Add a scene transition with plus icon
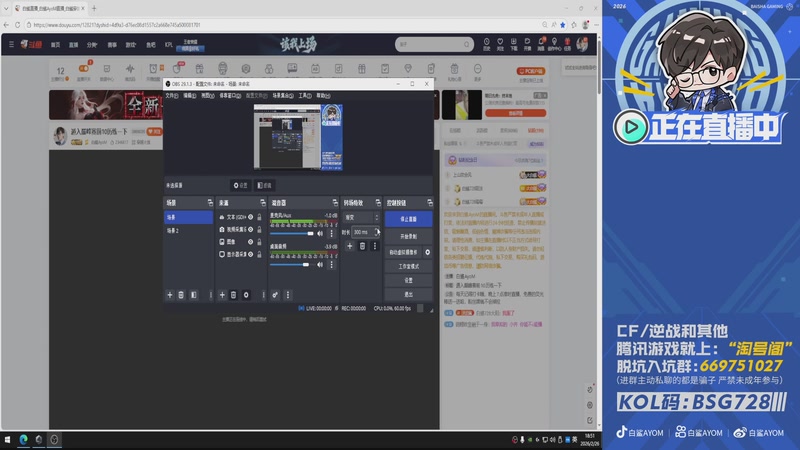This screenshot has height=450, width=800. pos(349,246)
